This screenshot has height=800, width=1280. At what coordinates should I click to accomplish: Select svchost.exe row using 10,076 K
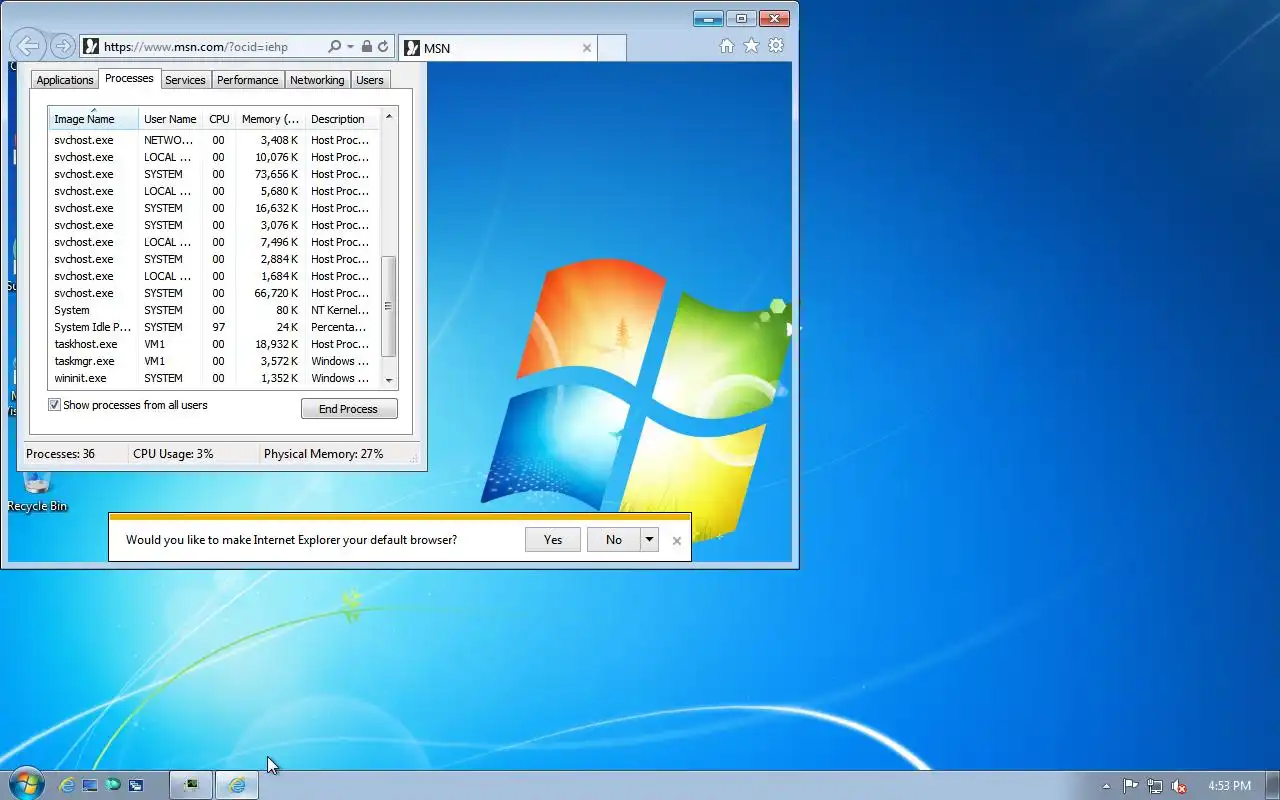214,157
